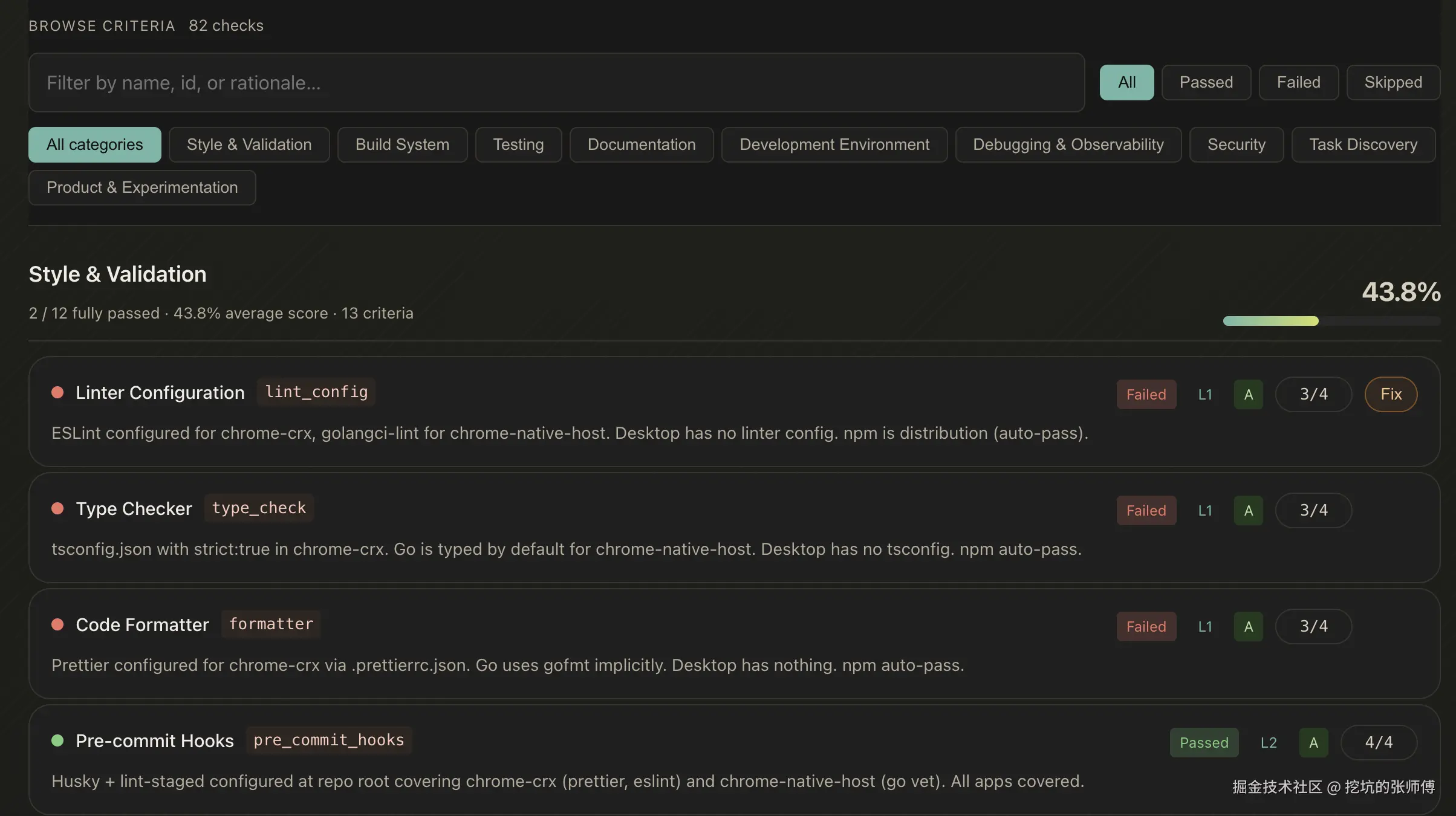
Task: Click the Prettier configured rationale text
Action: (508, 665)
